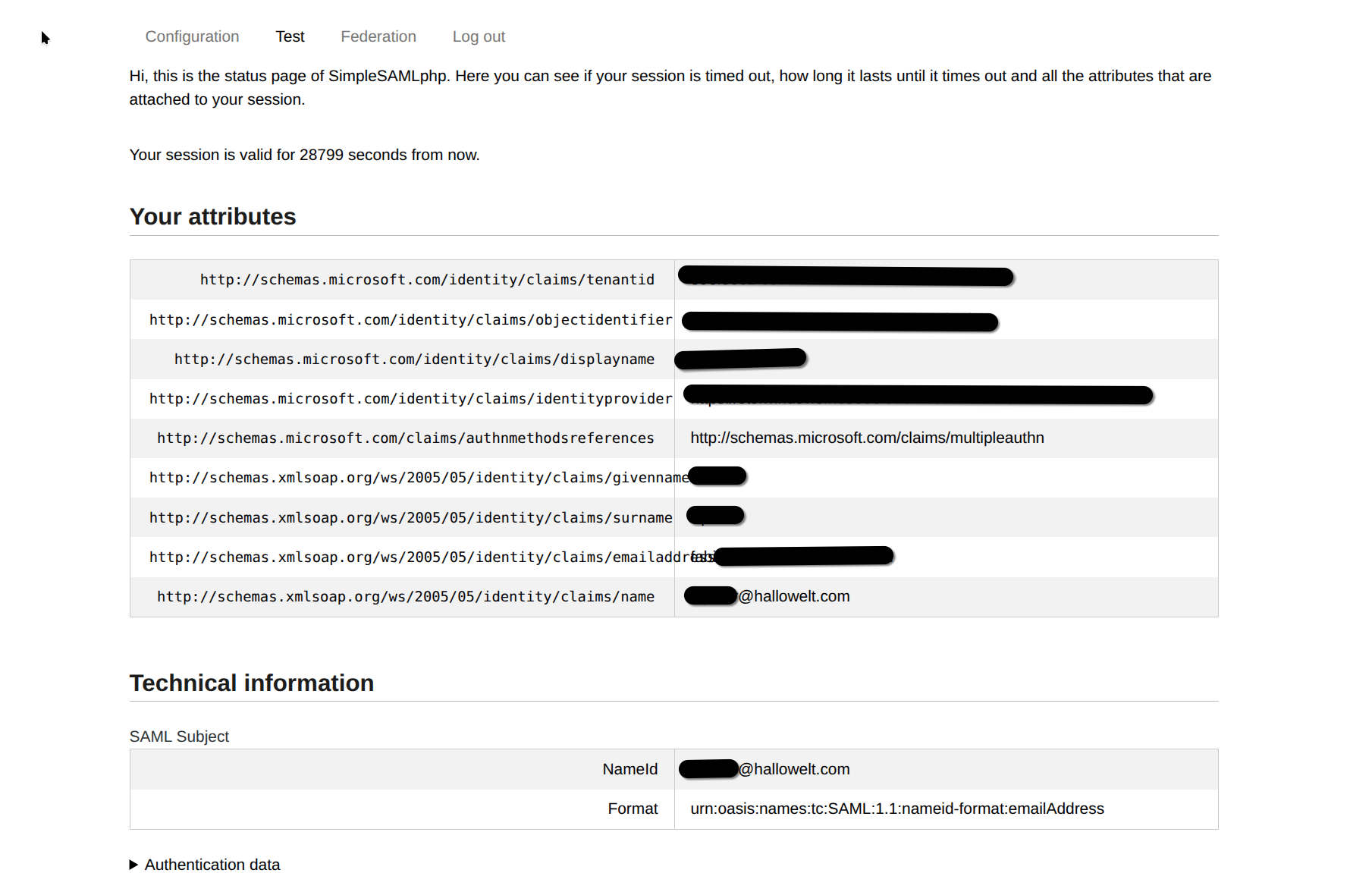Open the Federation tab

[x=378, y=36]
